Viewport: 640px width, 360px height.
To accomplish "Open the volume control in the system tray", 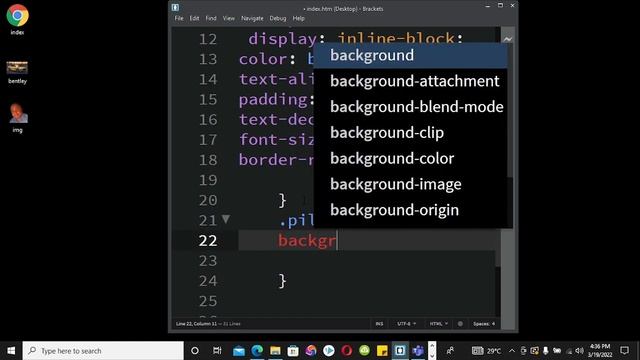I will pyautogui.click(x=580, y=351).
